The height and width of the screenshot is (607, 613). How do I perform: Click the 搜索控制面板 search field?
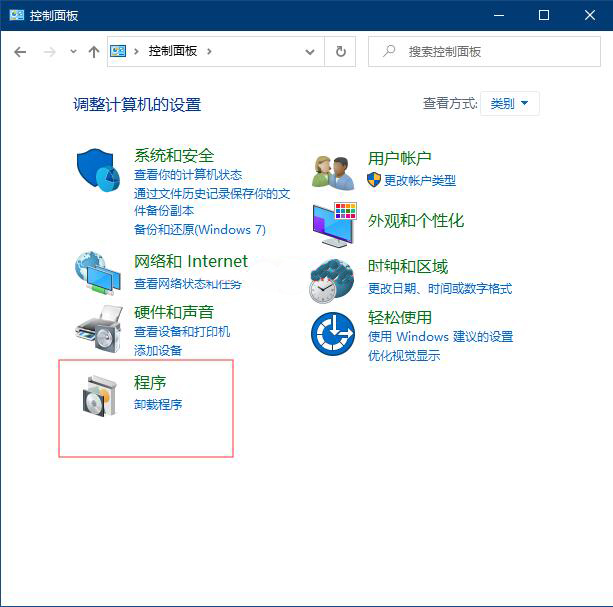484,52
